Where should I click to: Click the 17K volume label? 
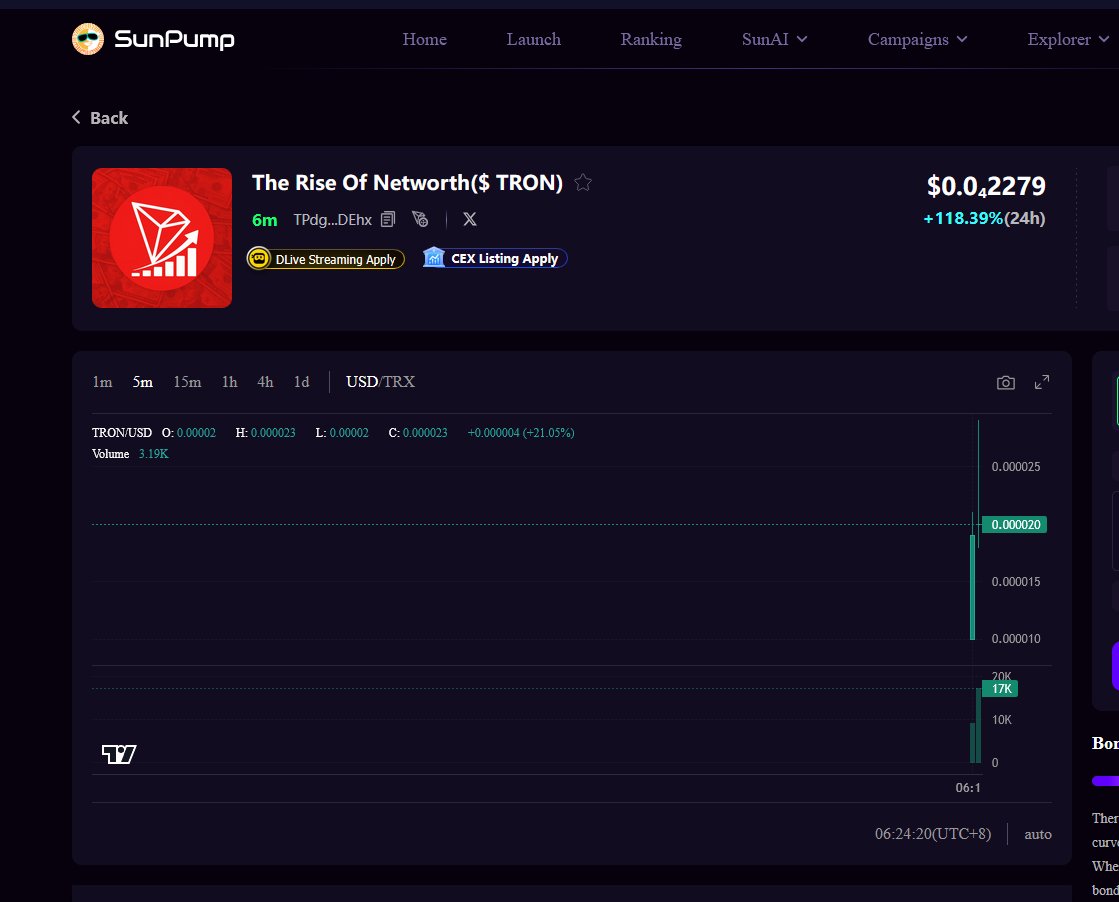point(1000,689)
